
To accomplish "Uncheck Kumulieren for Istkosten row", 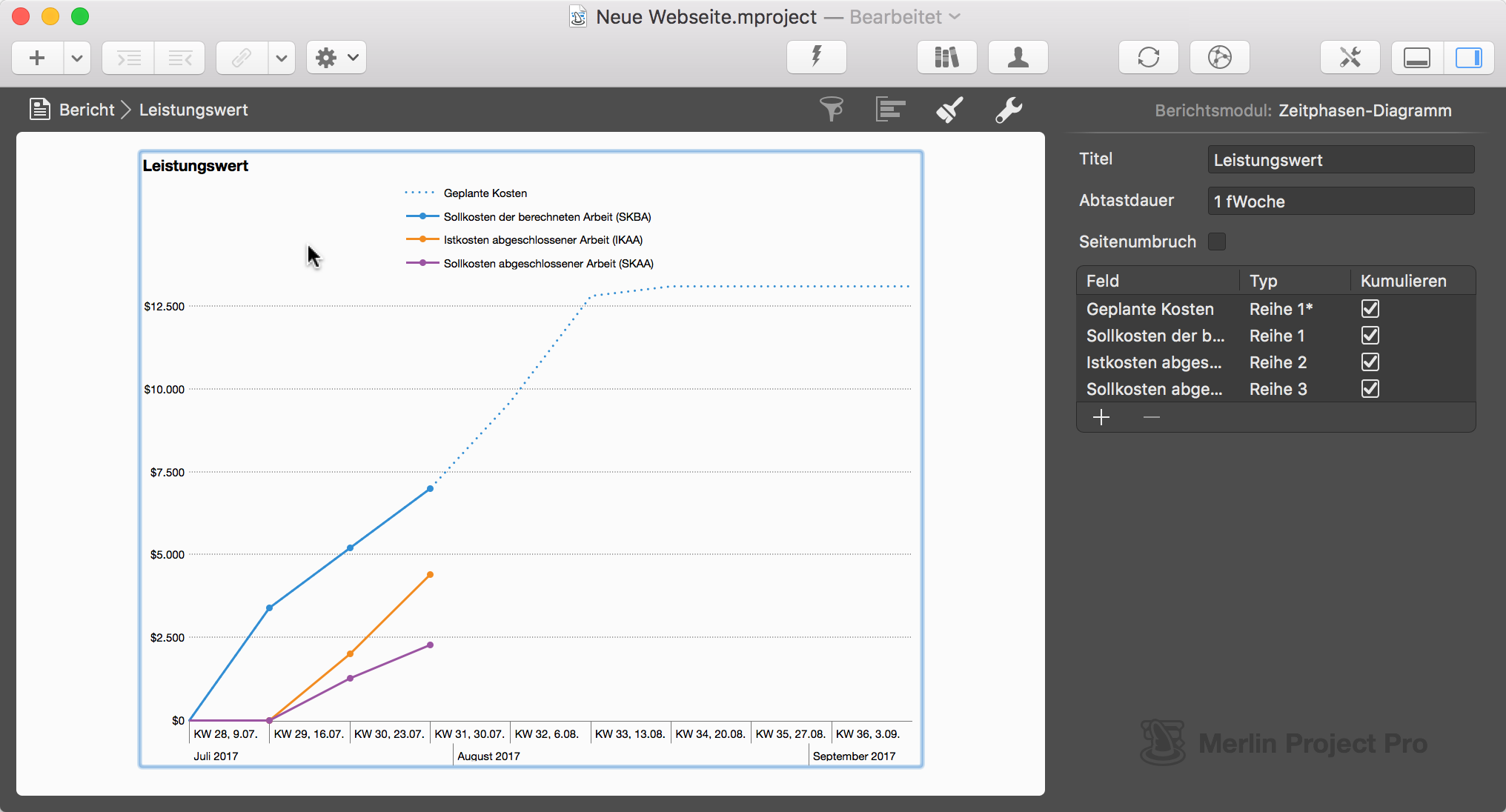I will [1370, 362].
